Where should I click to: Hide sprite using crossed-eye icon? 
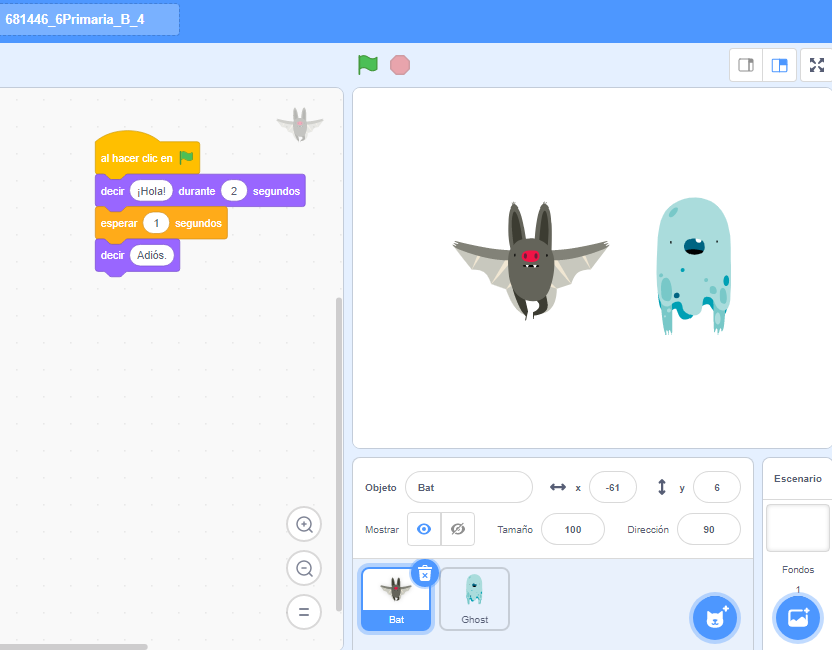457,529
